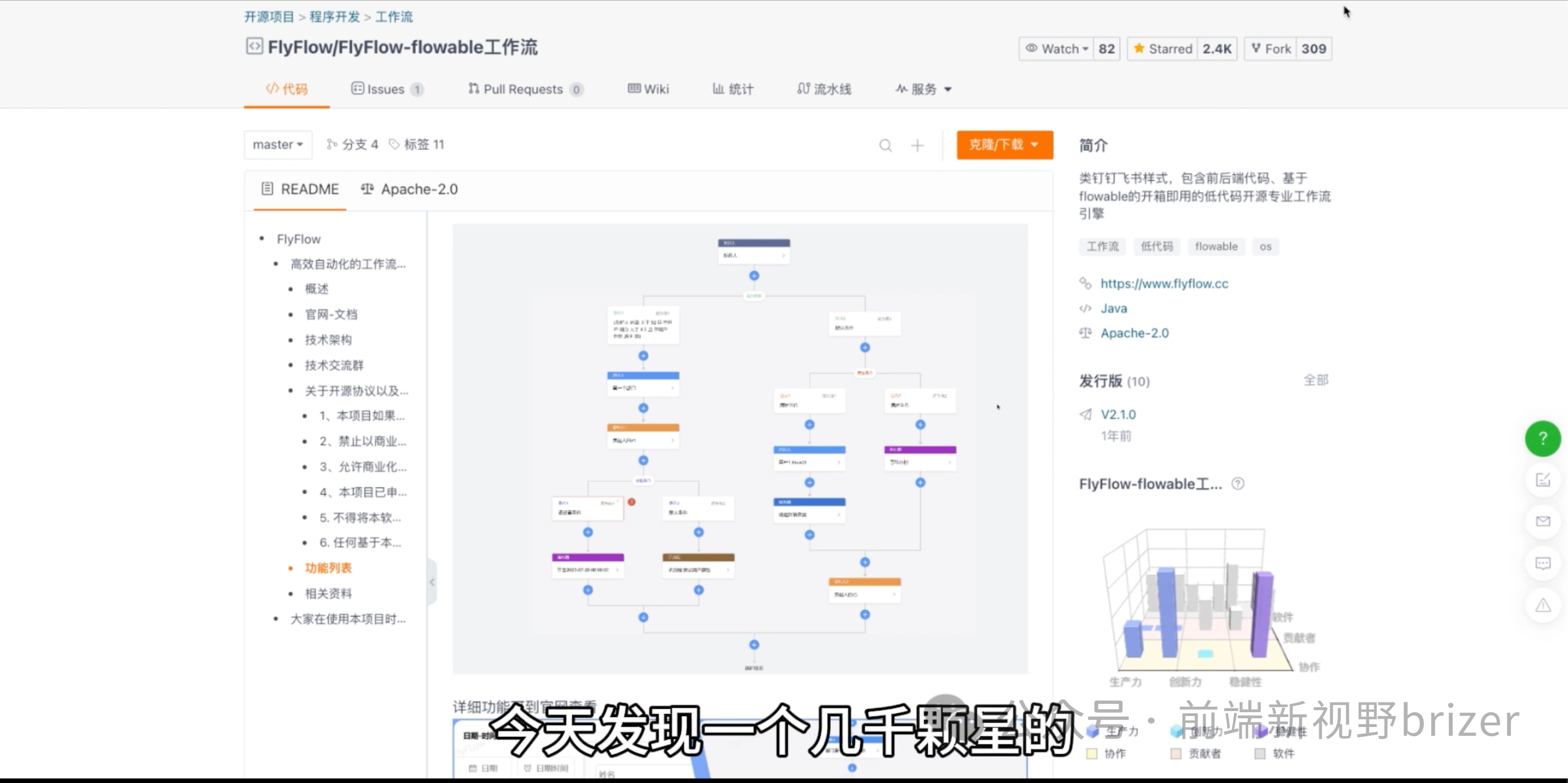The height and width of the screenshot is (783, 1568).
Task: Click the feedback edit icon on right edge
Action: [1542, 480]
